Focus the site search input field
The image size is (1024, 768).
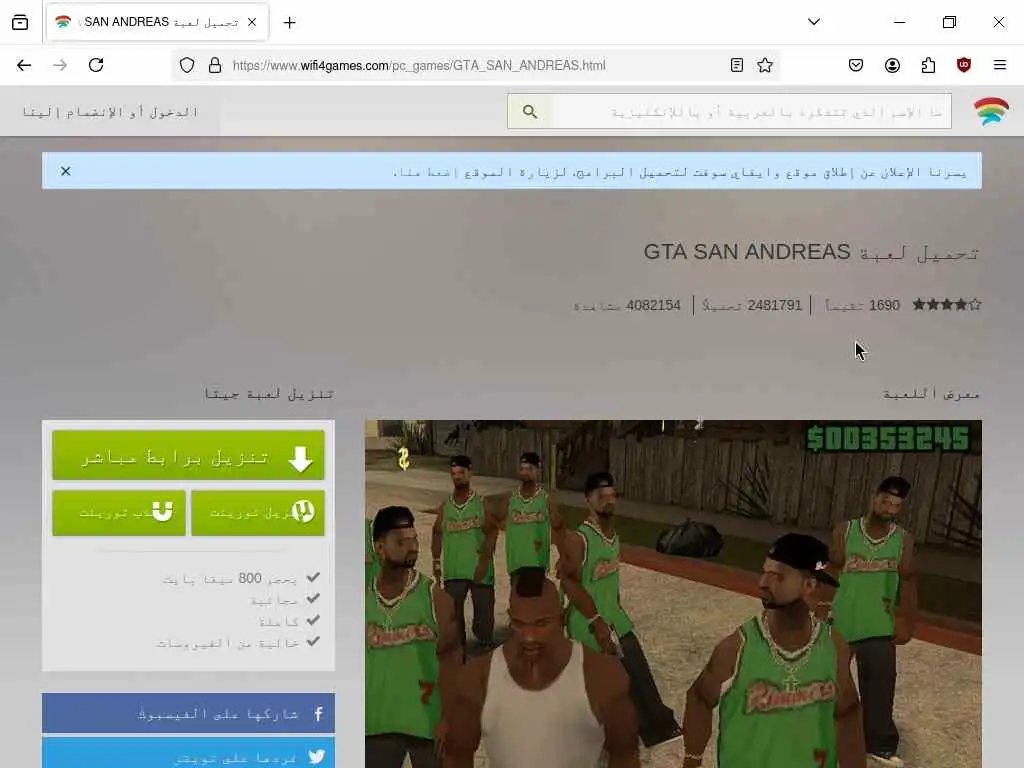[x=751, y=112]
